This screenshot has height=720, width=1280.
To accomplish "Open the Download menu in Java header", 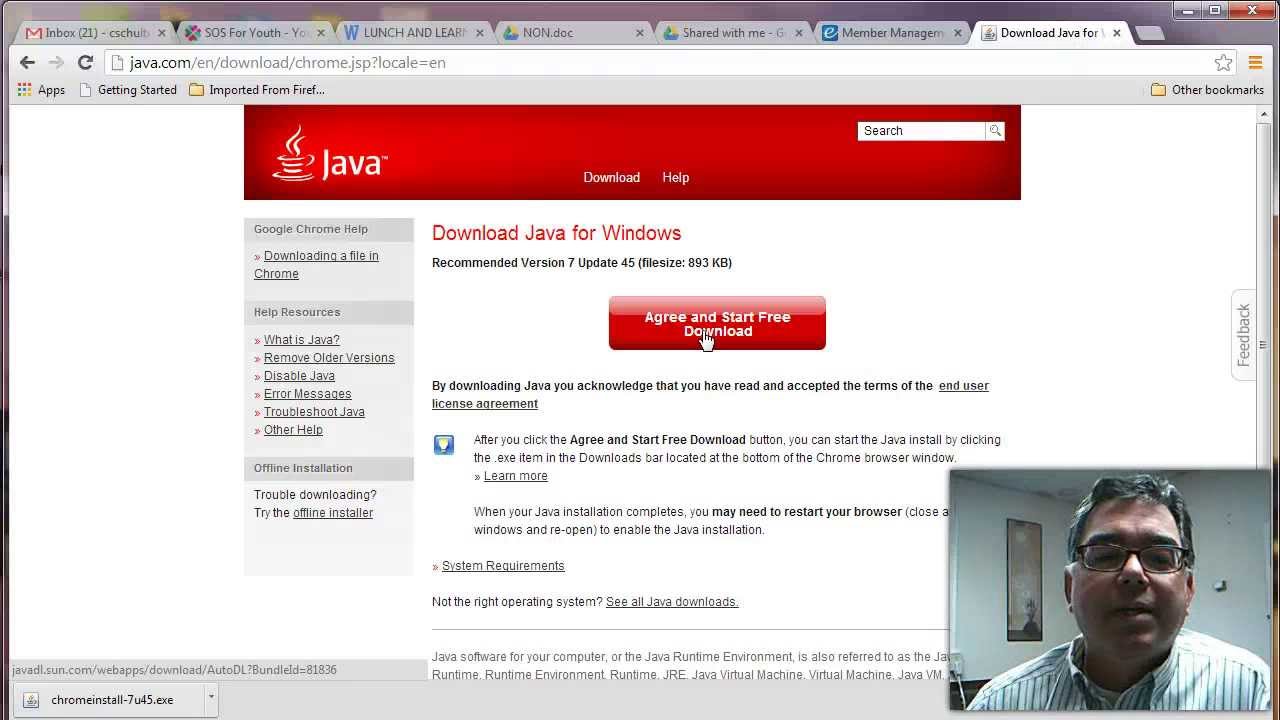I will tap(611, 177).
